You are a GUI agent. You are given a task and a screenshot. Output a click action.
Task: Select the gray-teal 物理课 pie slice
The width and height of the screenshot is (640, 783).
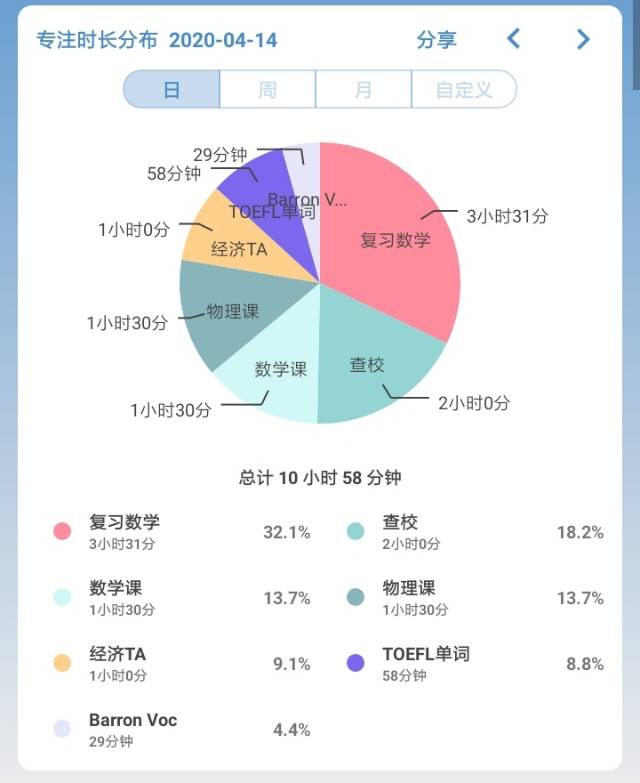pos(232,311)
